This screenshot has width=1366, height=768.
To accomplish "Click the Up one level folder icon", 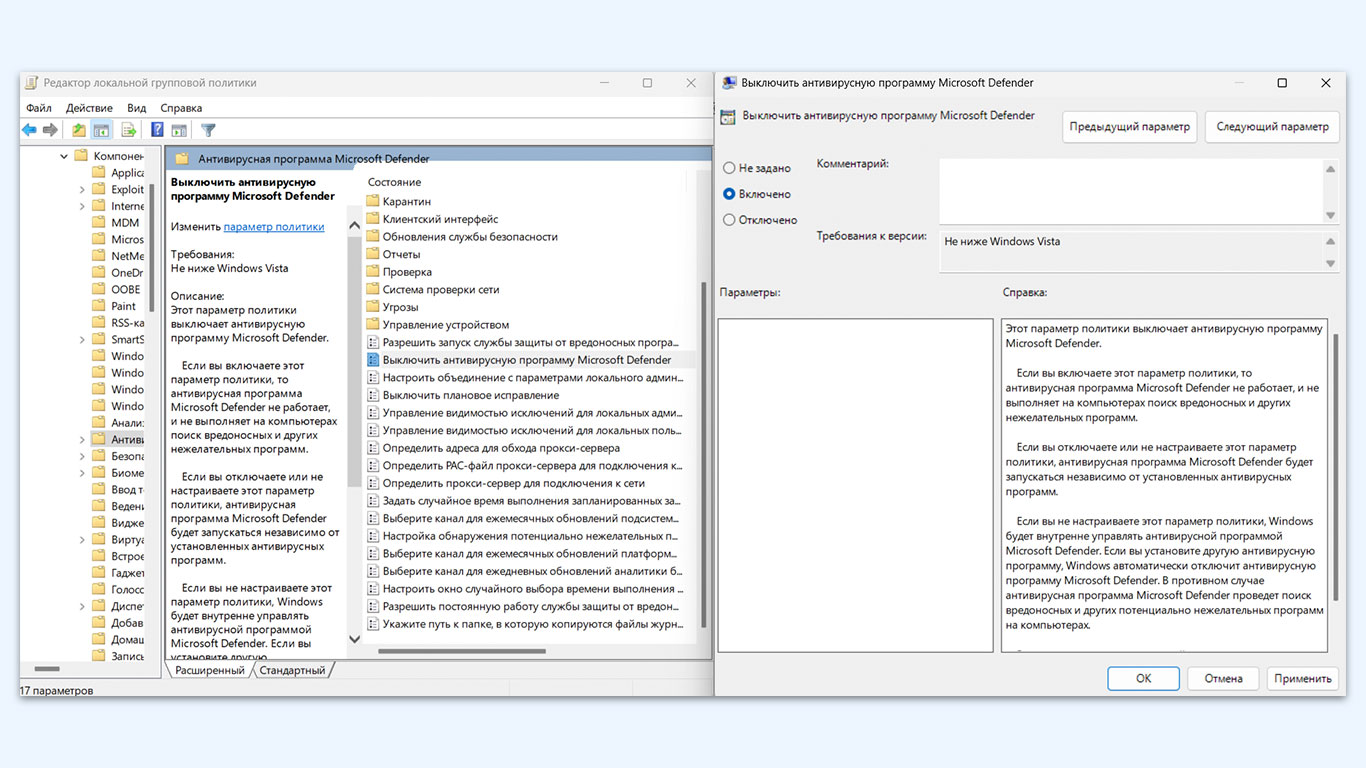I will (x=79, y=130).
